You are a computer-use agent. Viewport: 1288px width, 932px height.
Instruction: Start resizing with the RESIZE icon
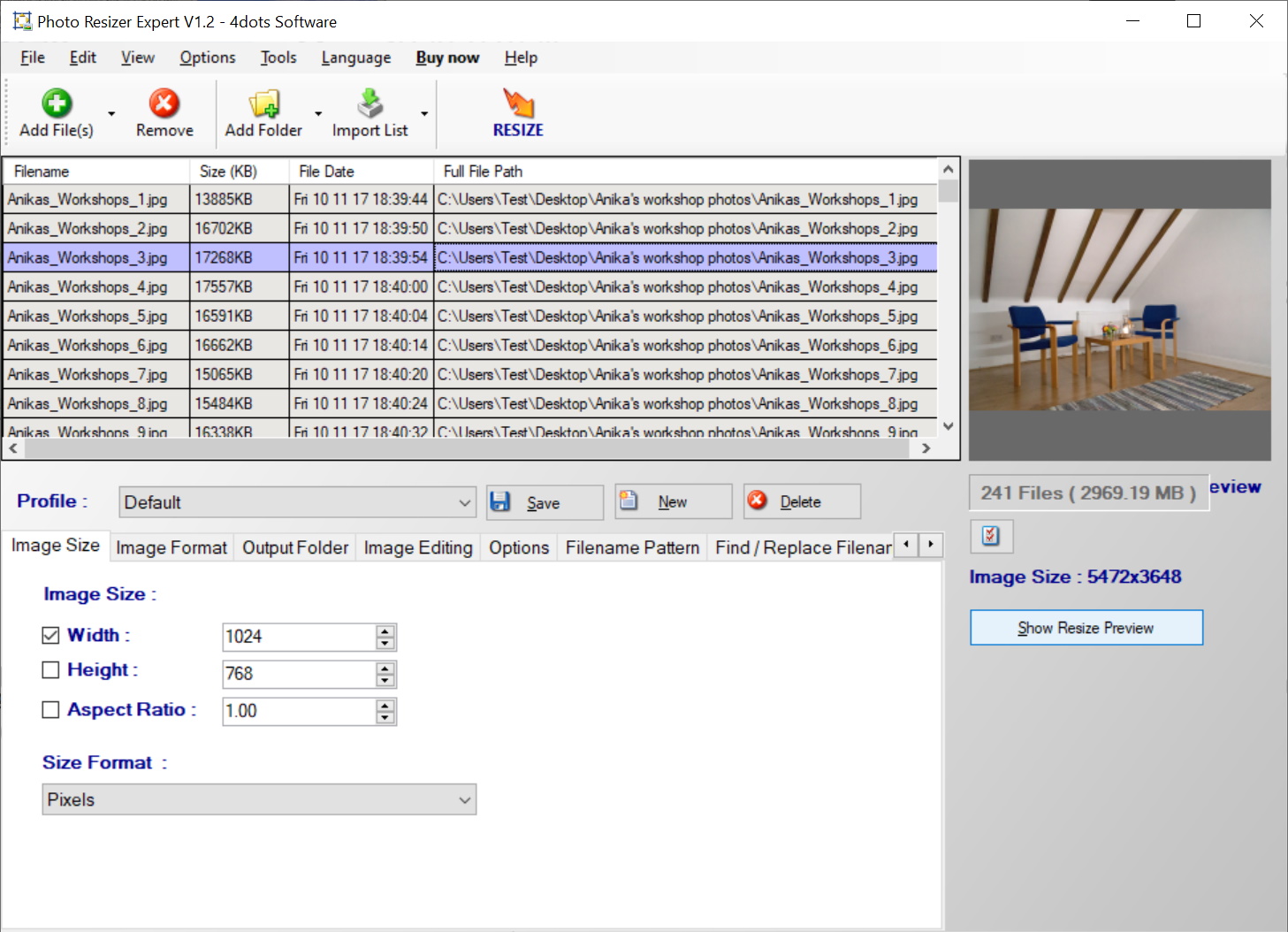point(517,103)
